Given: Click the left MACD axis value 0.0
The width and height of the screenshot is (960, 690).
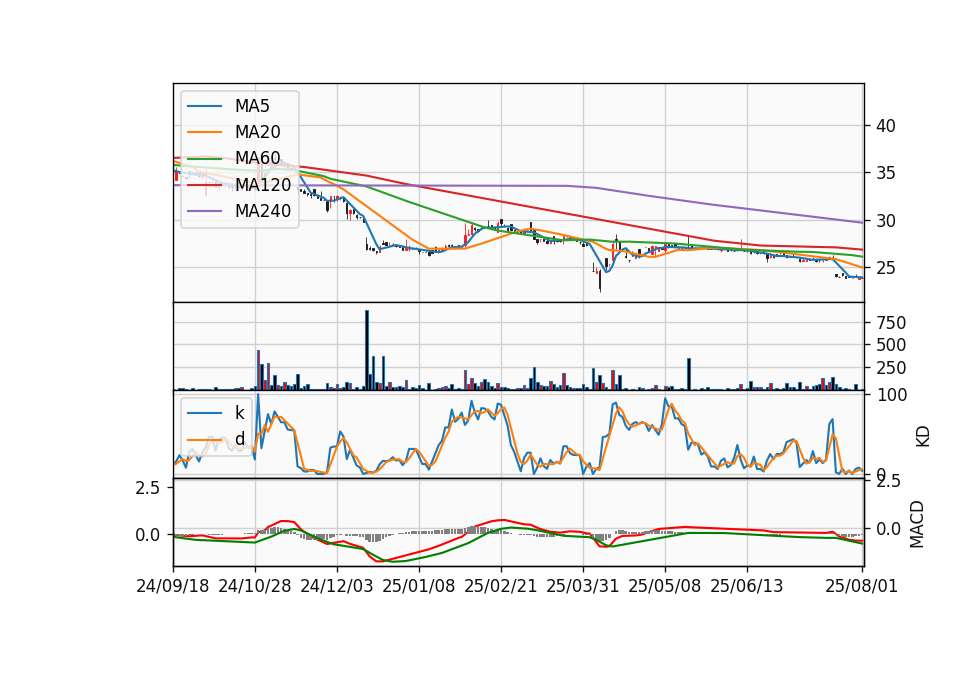Looking at the screenshot, I should point(148,535).
